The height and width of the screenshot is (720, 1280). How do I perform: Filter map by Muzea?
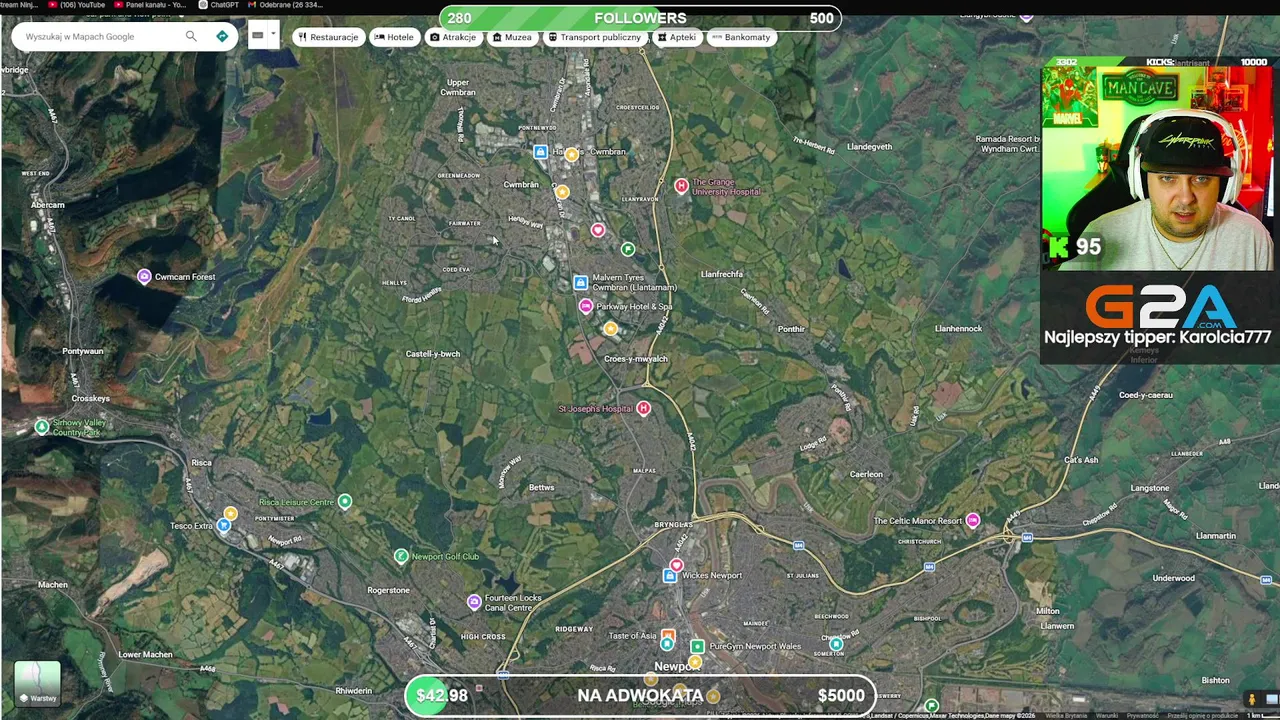point(512,37)
